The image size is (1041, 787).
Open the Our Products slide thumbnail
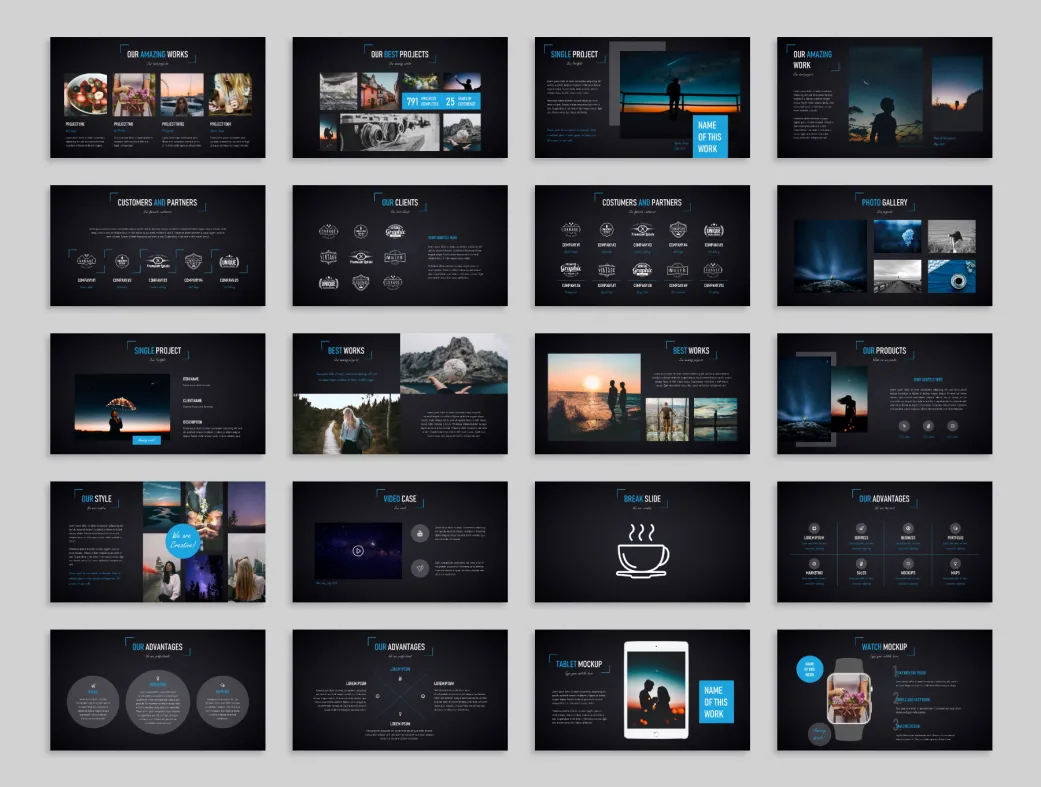(x=884, y=394)
